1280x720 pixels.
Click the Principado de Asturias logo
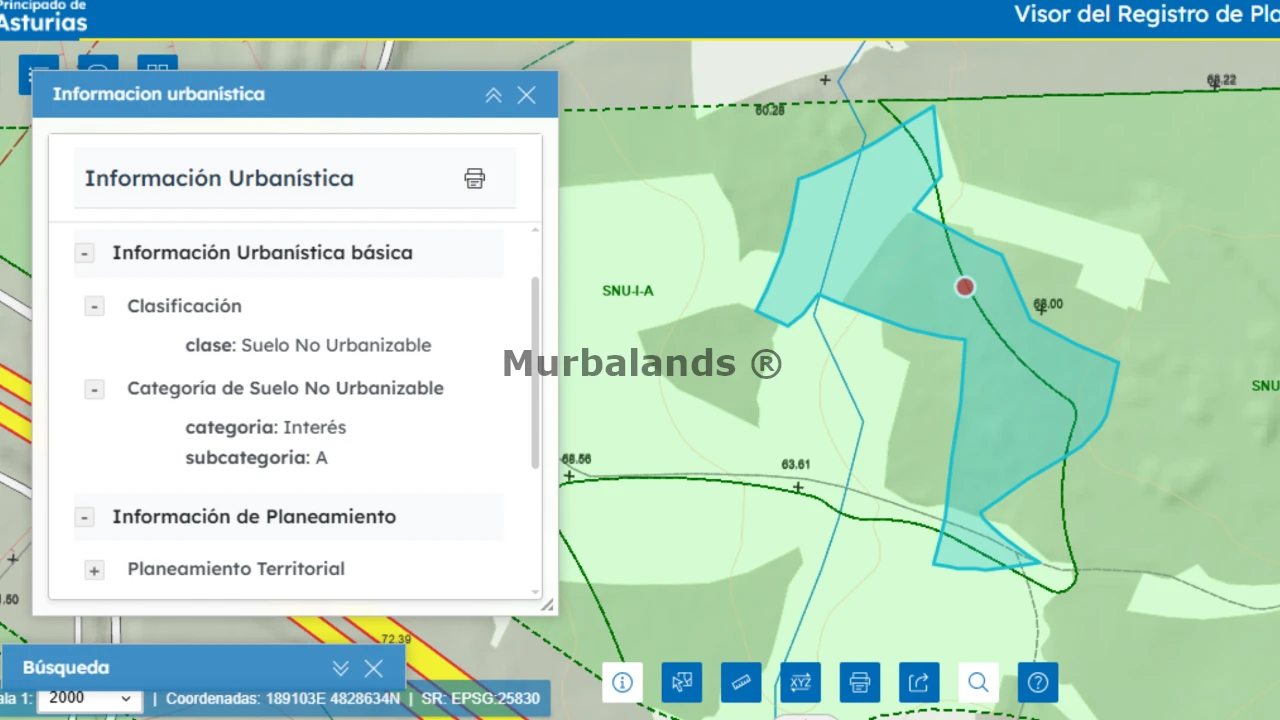click(43, 15)
